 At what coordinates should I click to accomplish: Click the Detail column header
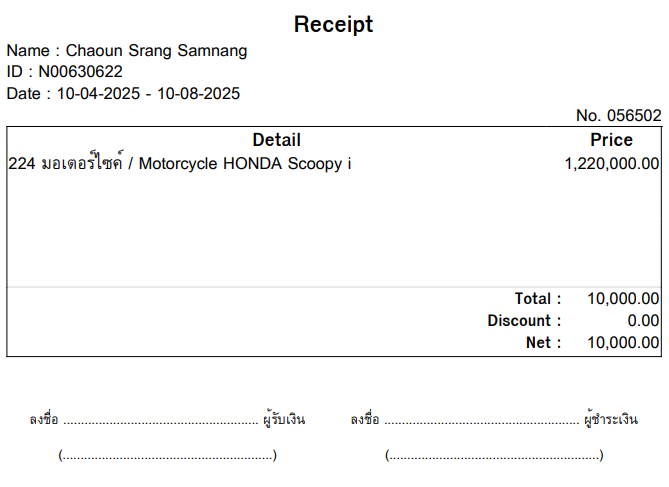tap(276, 140)
